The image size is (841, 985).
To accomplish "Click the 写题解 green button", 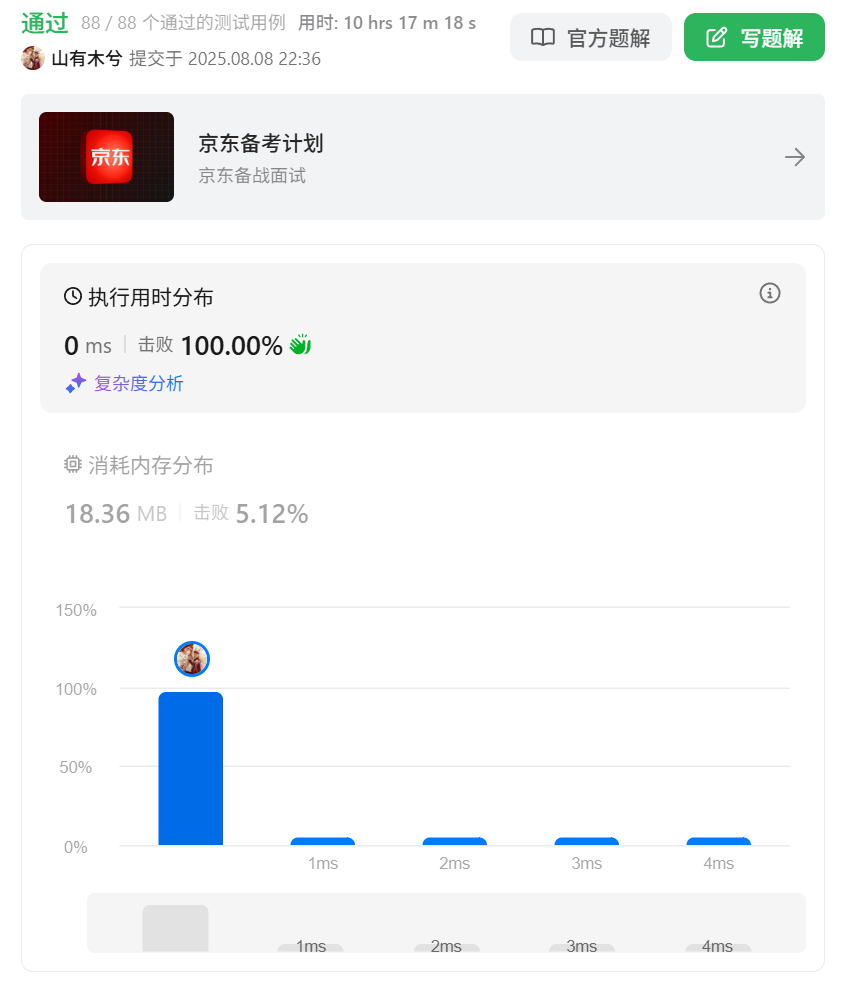I will pos(754,38).
